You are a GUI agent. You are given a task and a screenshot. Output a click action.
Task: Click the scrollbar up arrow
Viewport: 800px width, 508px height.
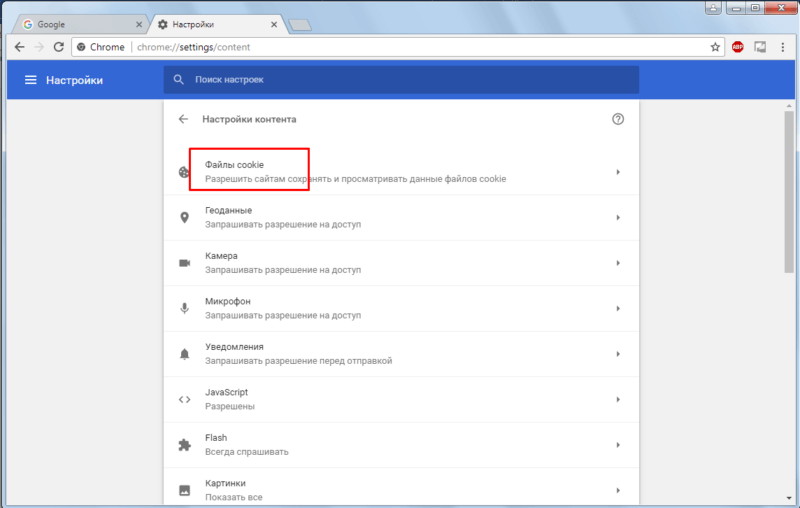click(789, 106)
